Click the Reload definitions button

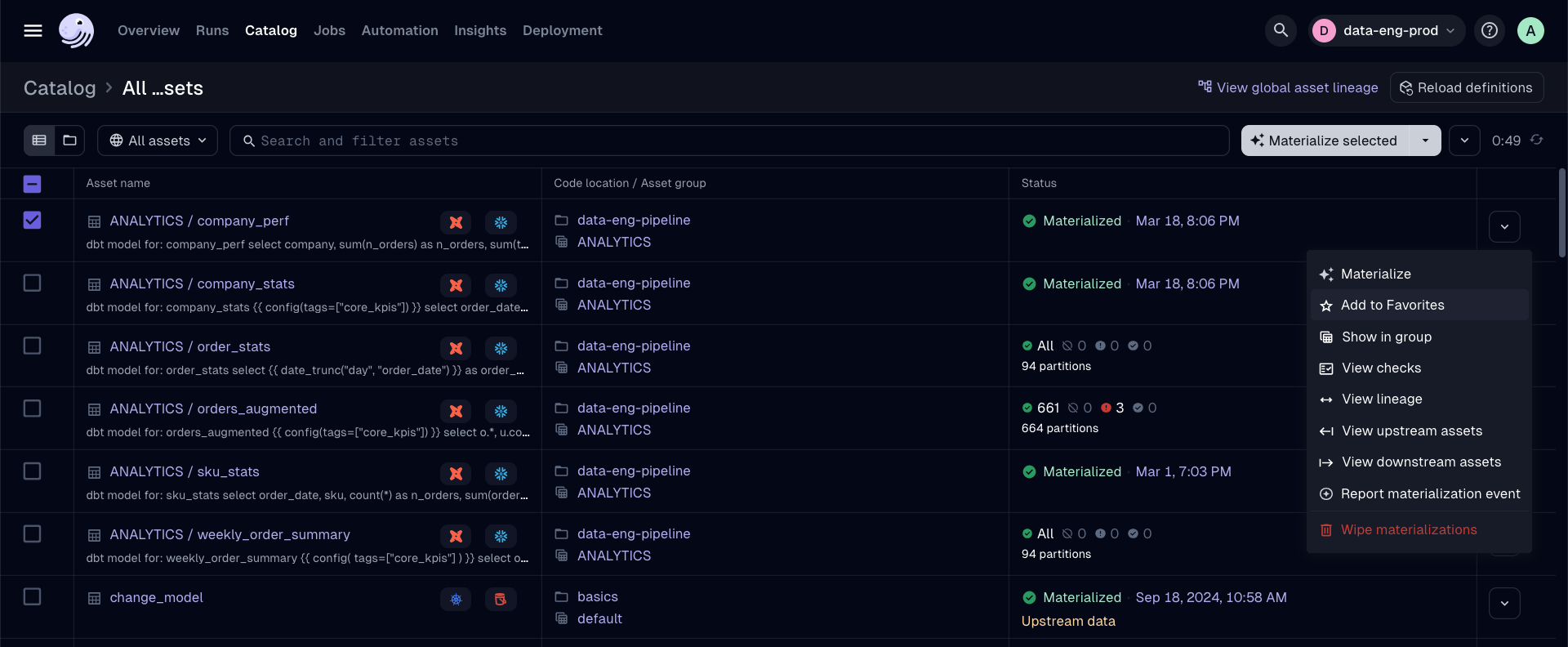click(x=1467, y=87)
